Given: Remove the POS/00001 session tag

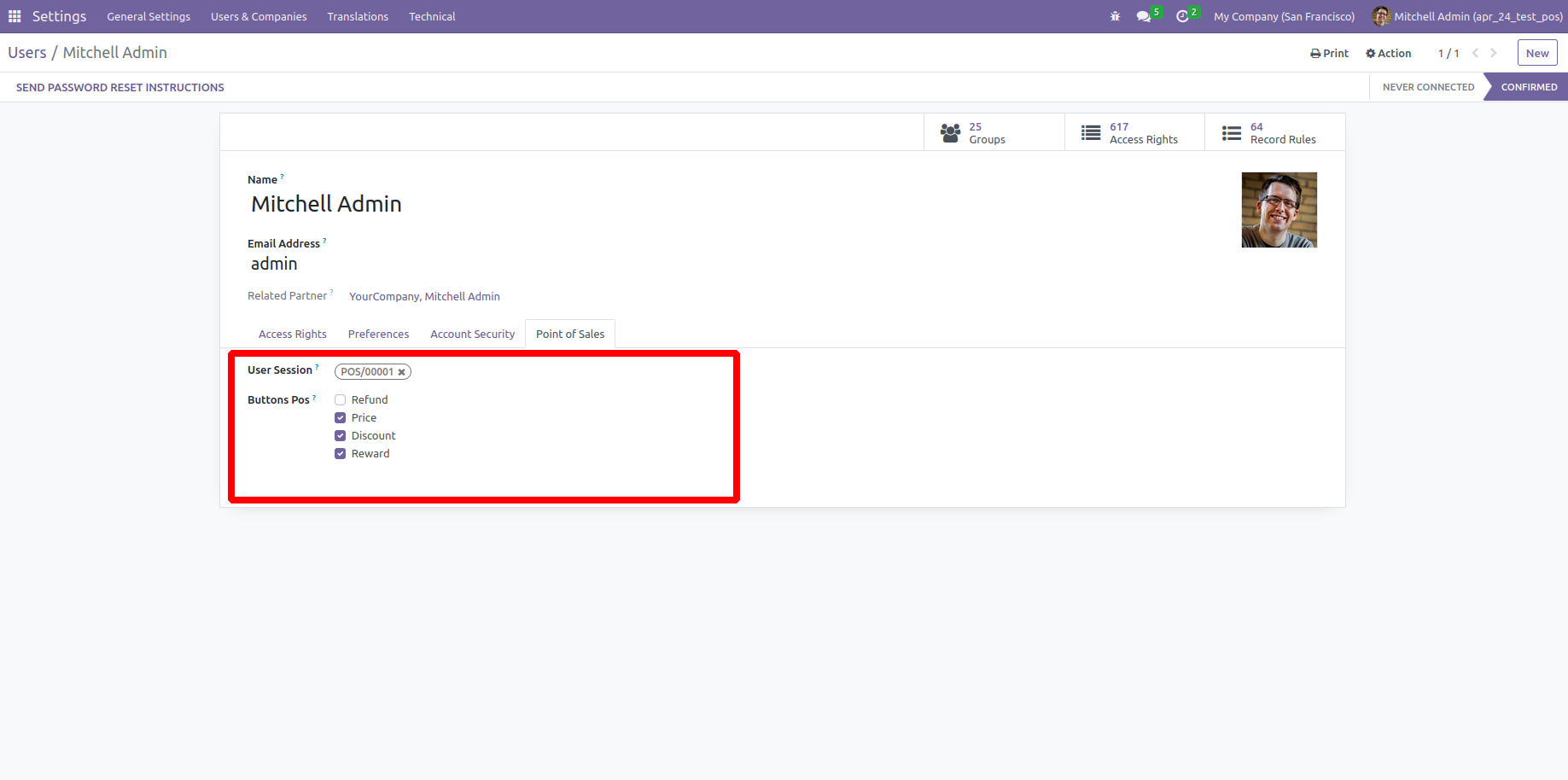Looking at the screenshot, I should pos(401,372).
